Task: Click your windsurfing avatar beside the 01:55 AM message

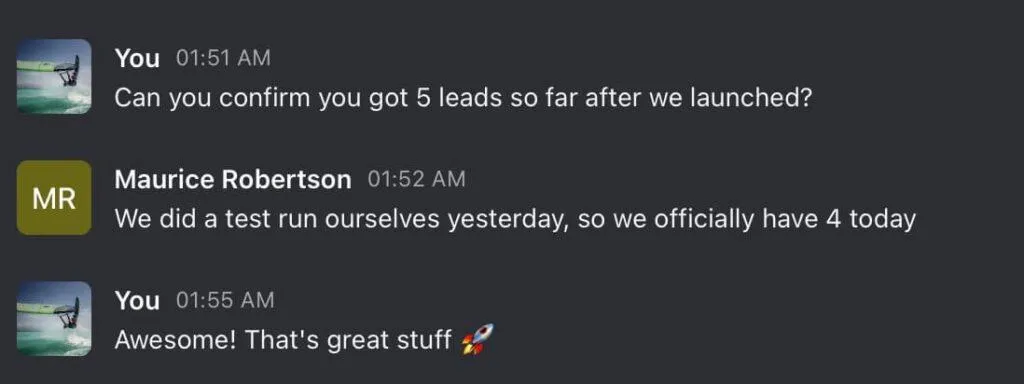Action: [54, 319]
